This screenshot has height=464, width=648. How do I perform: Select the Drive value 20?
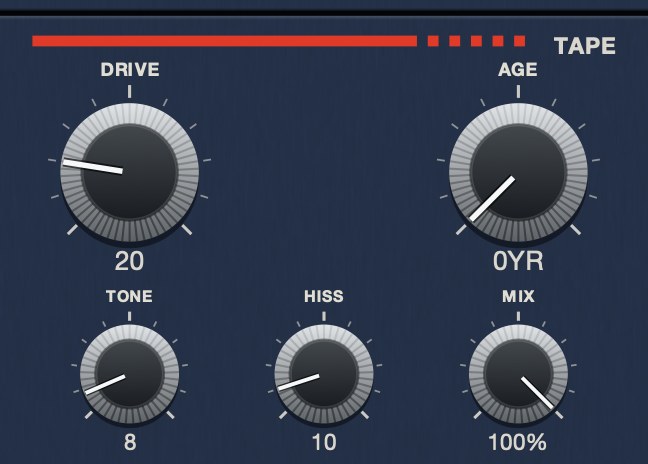coord(129,262)
